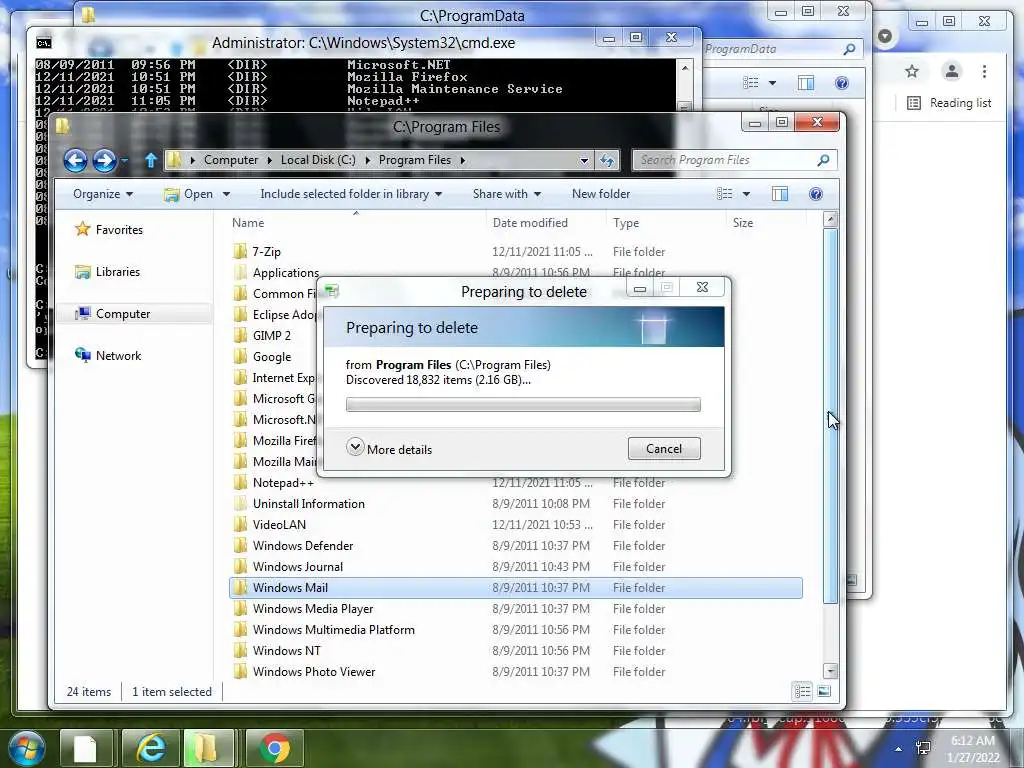1024x768 pixels.
Task: Open Google Chrome from taskbar
Action: tap(274, 748)
